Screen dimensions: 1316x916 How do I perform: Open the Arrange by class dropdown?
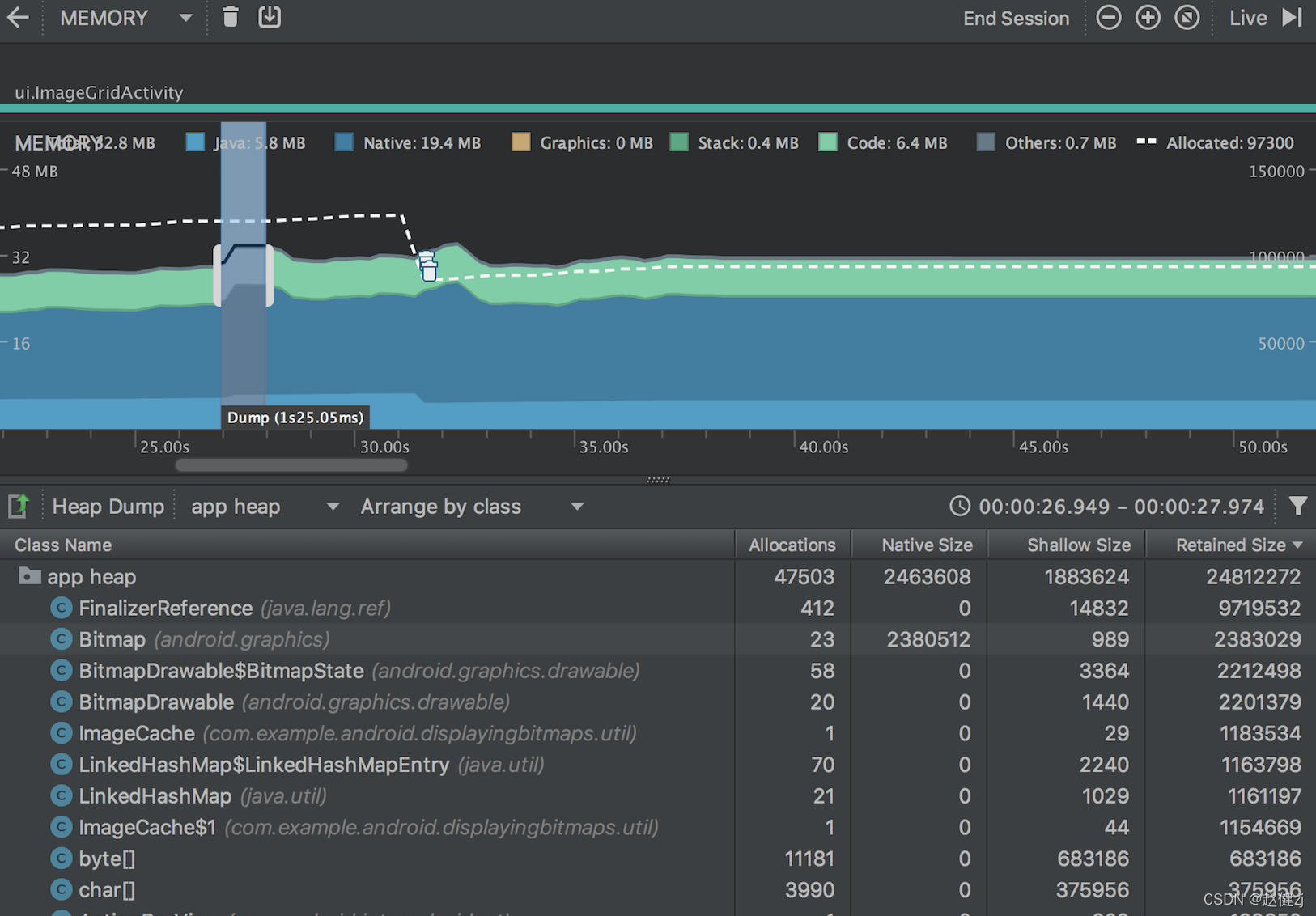point(472,507)
